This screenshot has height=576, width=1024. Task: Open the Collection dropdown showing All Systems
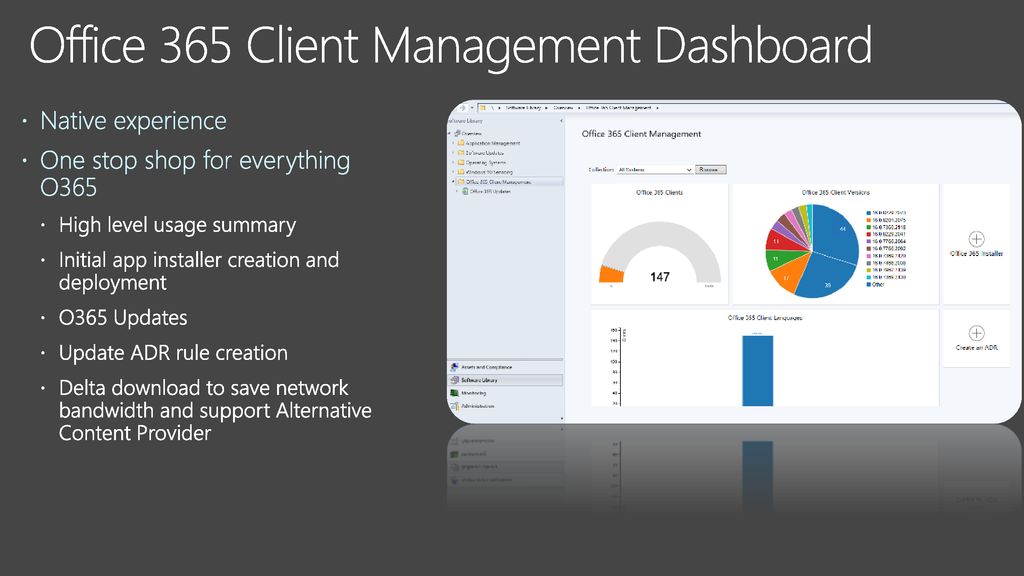coord(655,170)
